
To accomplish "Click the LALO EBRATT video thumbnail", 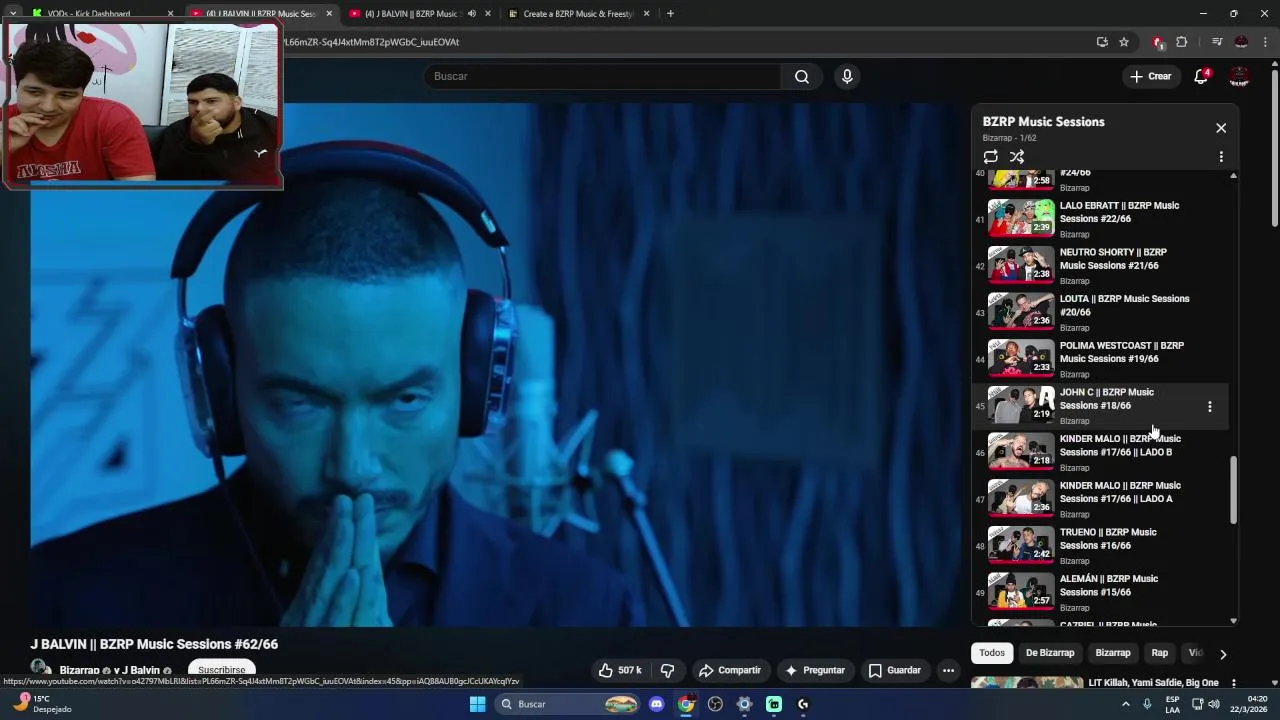I will tap(1020, 218).
